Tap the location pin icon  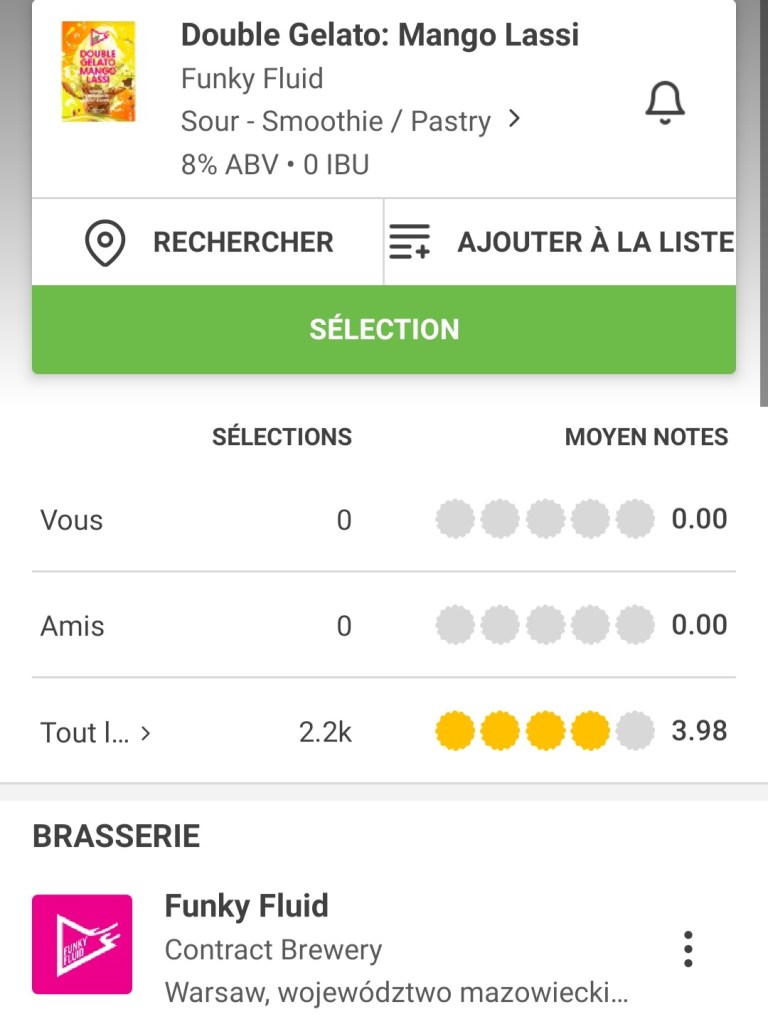(105, 242)
